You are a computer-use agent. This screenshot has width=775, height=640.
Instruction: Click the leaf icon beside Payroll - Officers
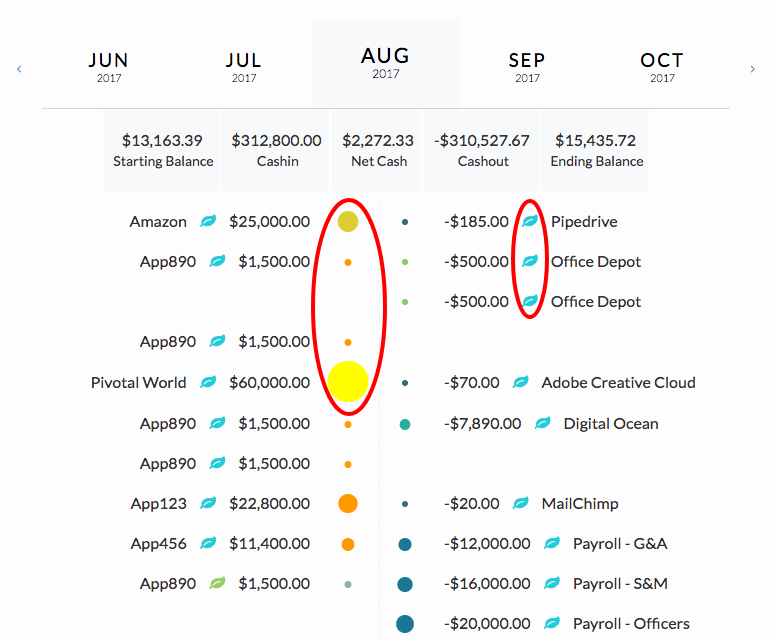coord(552,623)
